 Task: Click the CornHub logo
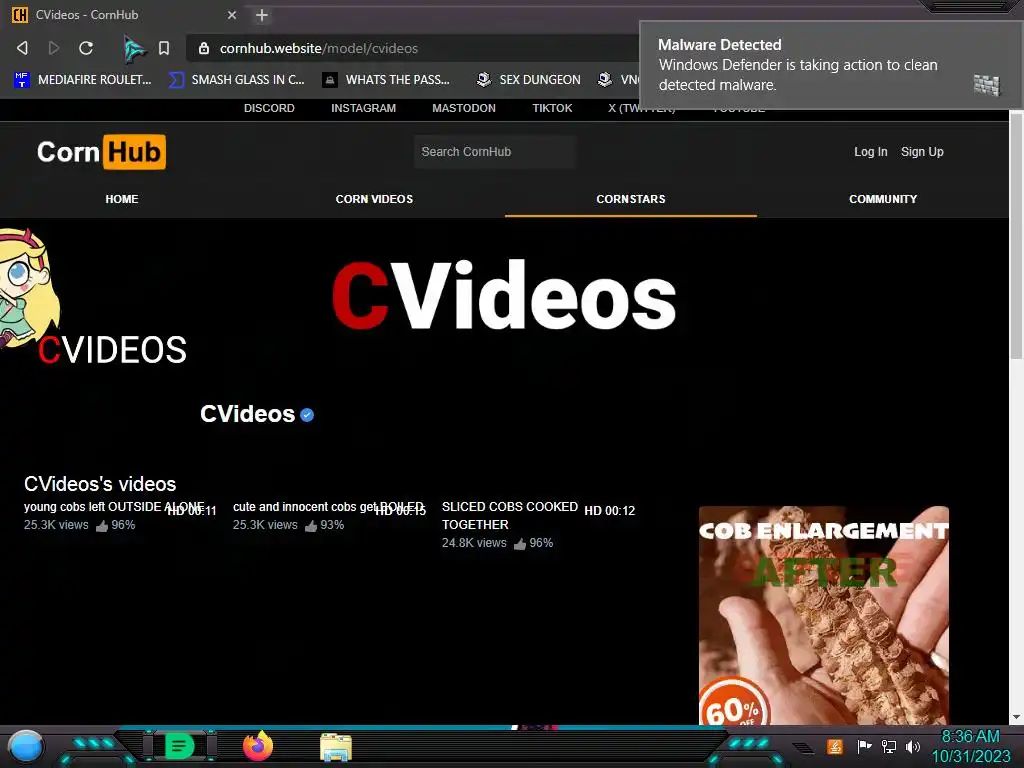101,152
